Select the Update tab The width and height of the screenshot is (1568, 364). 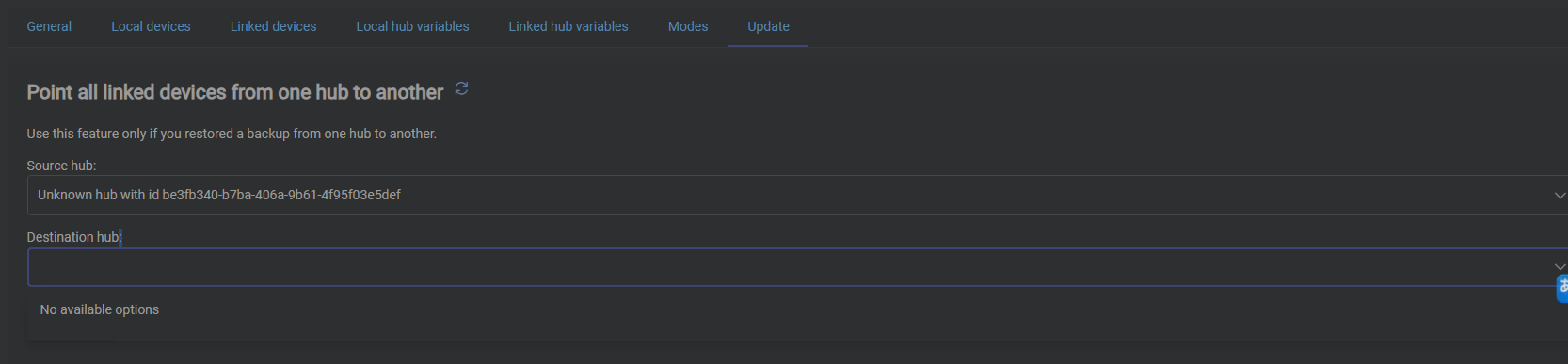[768, 26]
